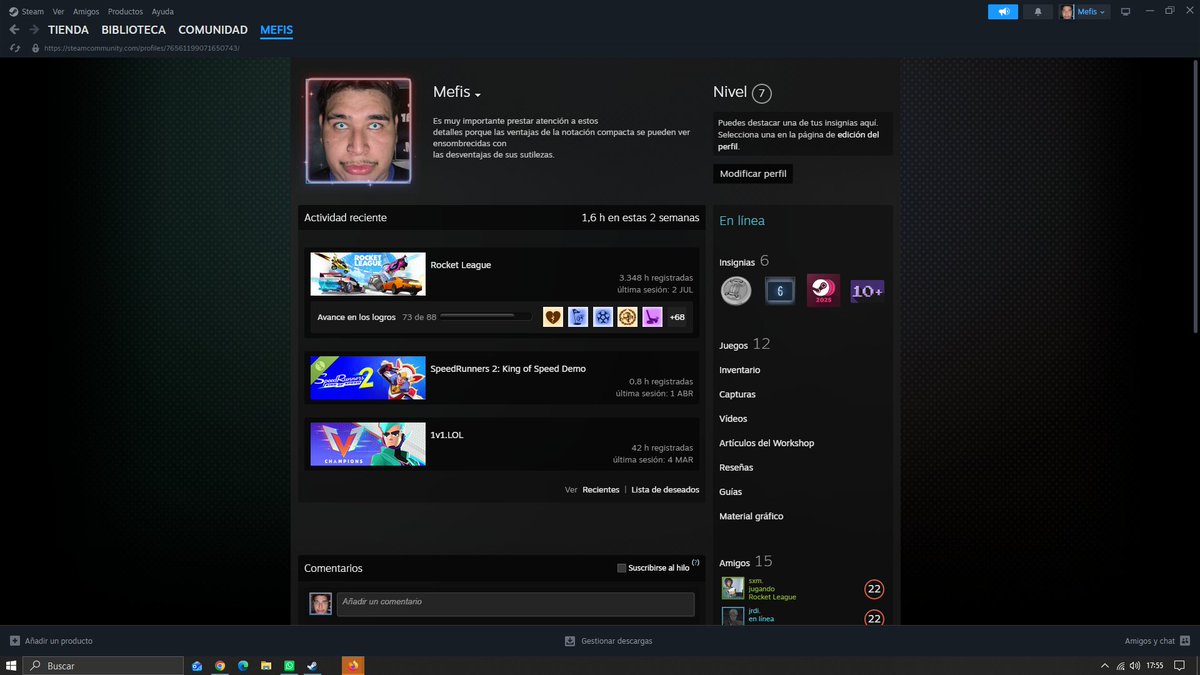
Task: Click the +68 more achievements counter
Action: 677,317
